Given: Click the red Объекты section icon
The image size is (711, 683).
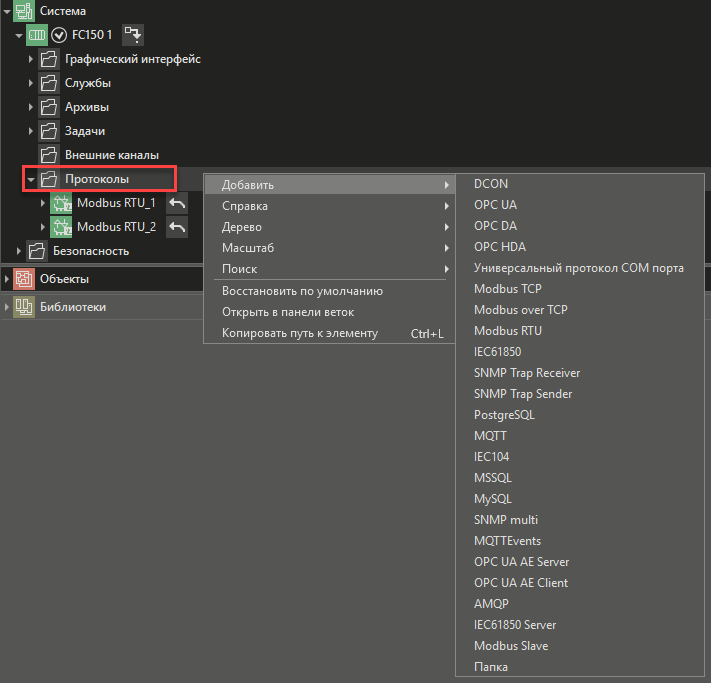Looking at the screenshot, I should click(24, 279).
